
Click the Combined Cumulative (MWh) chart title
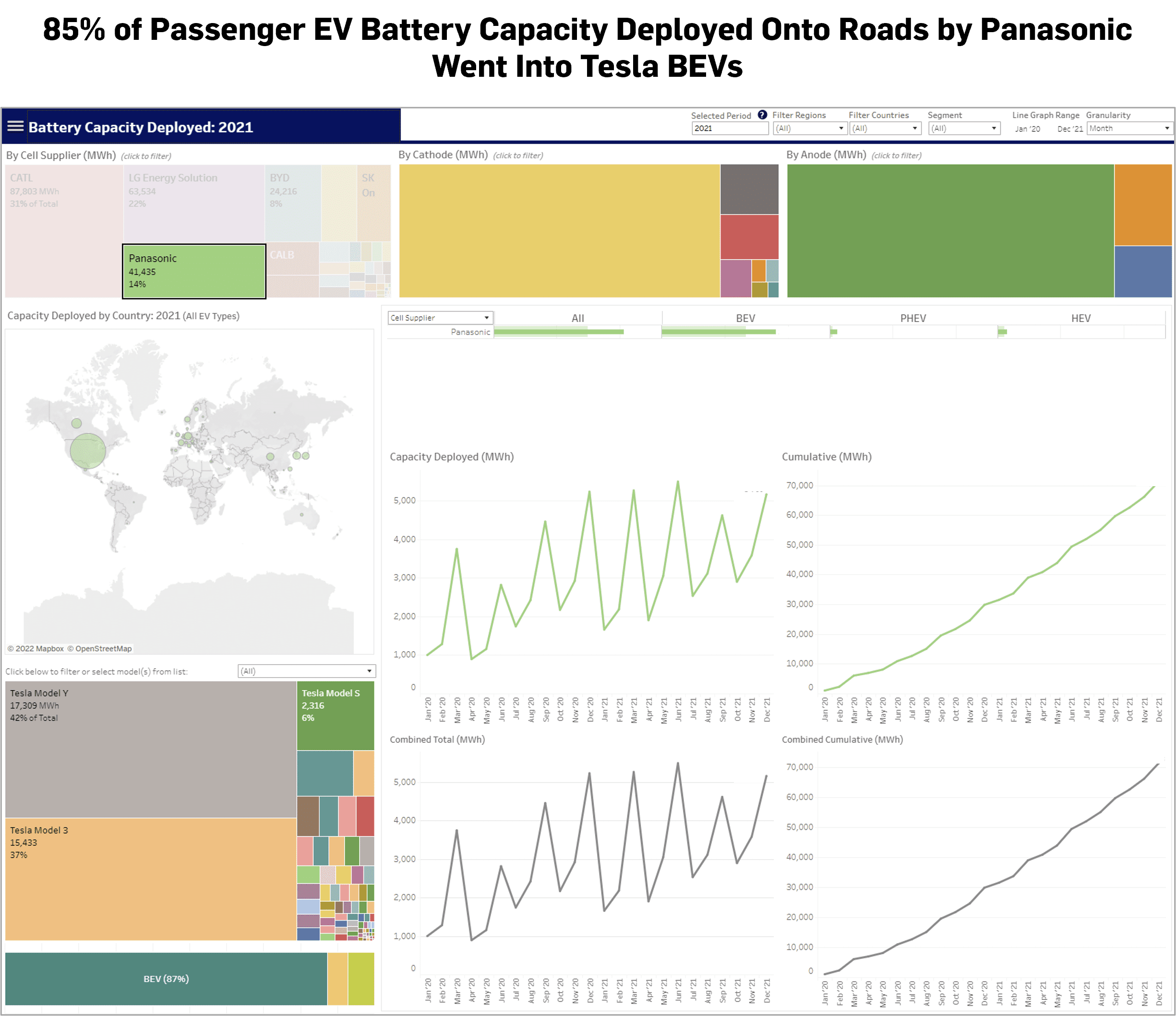[x=842, y=739]
